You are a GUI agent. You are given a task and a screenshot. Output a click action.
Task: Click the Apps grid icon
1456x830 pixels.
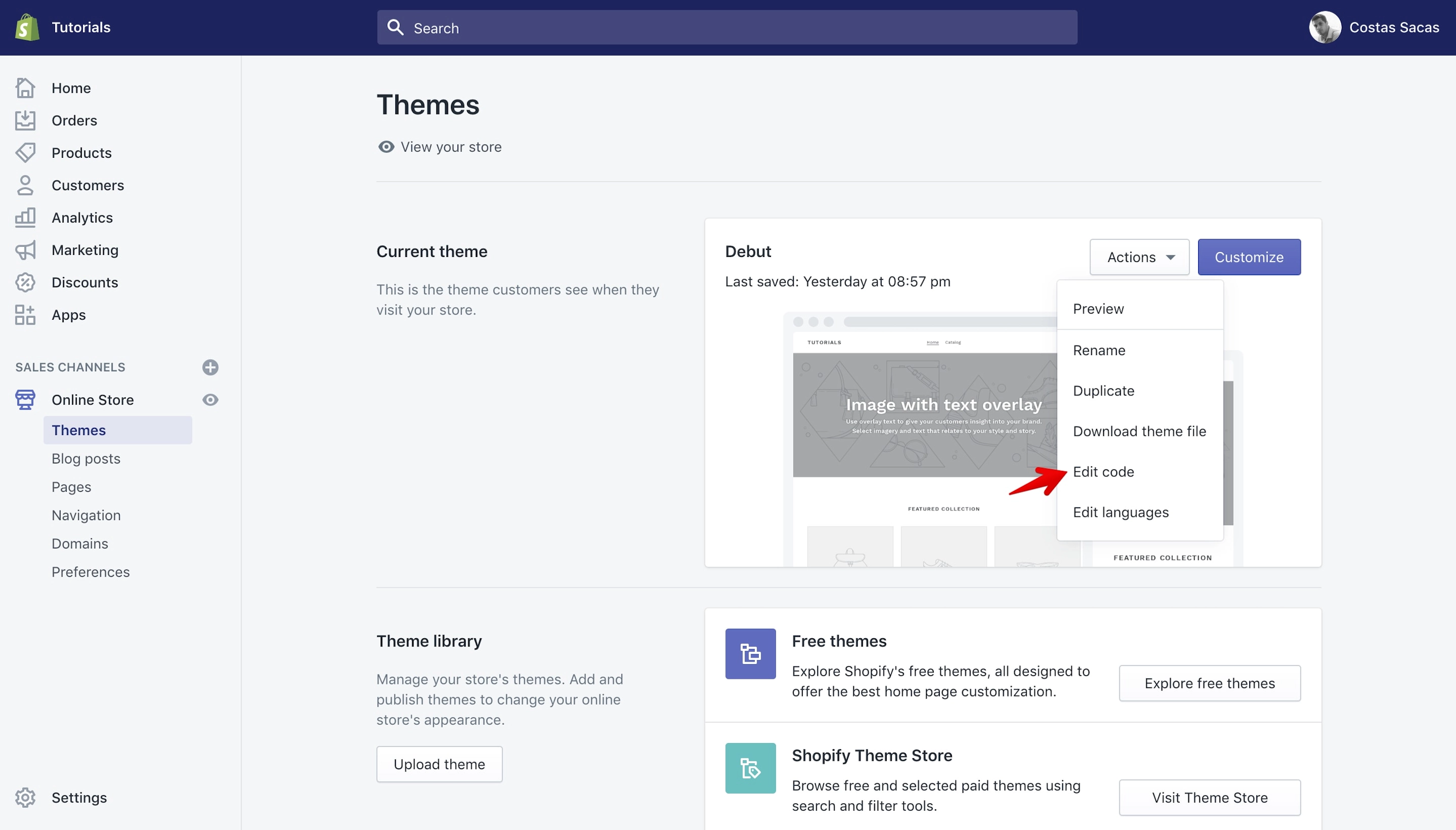click(25, 315)
